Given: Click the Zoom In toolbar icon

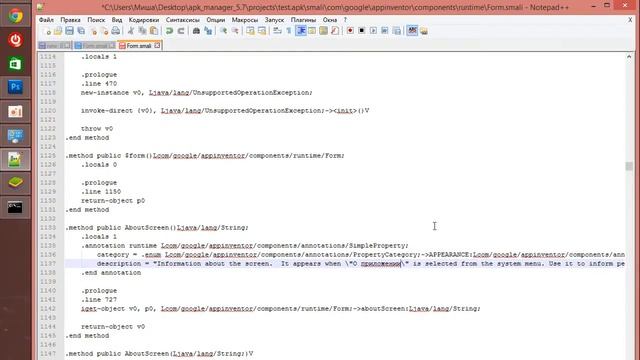Looking at the screenshot, I should (x=223, y=31).
